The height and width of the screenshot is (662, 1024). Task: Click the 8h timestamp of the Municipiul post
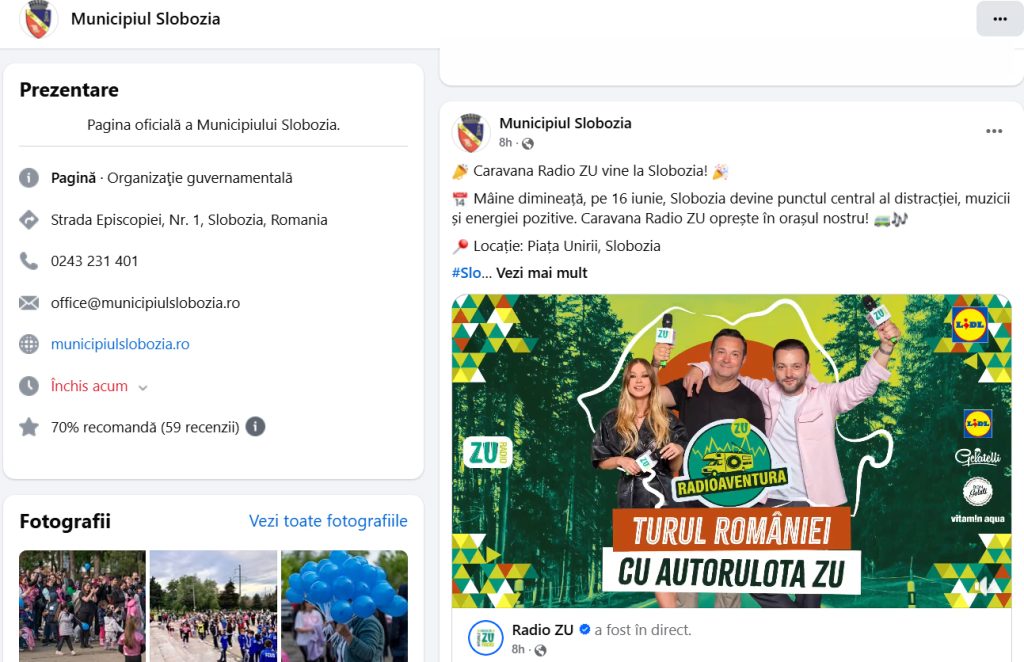tap(505, 143)
